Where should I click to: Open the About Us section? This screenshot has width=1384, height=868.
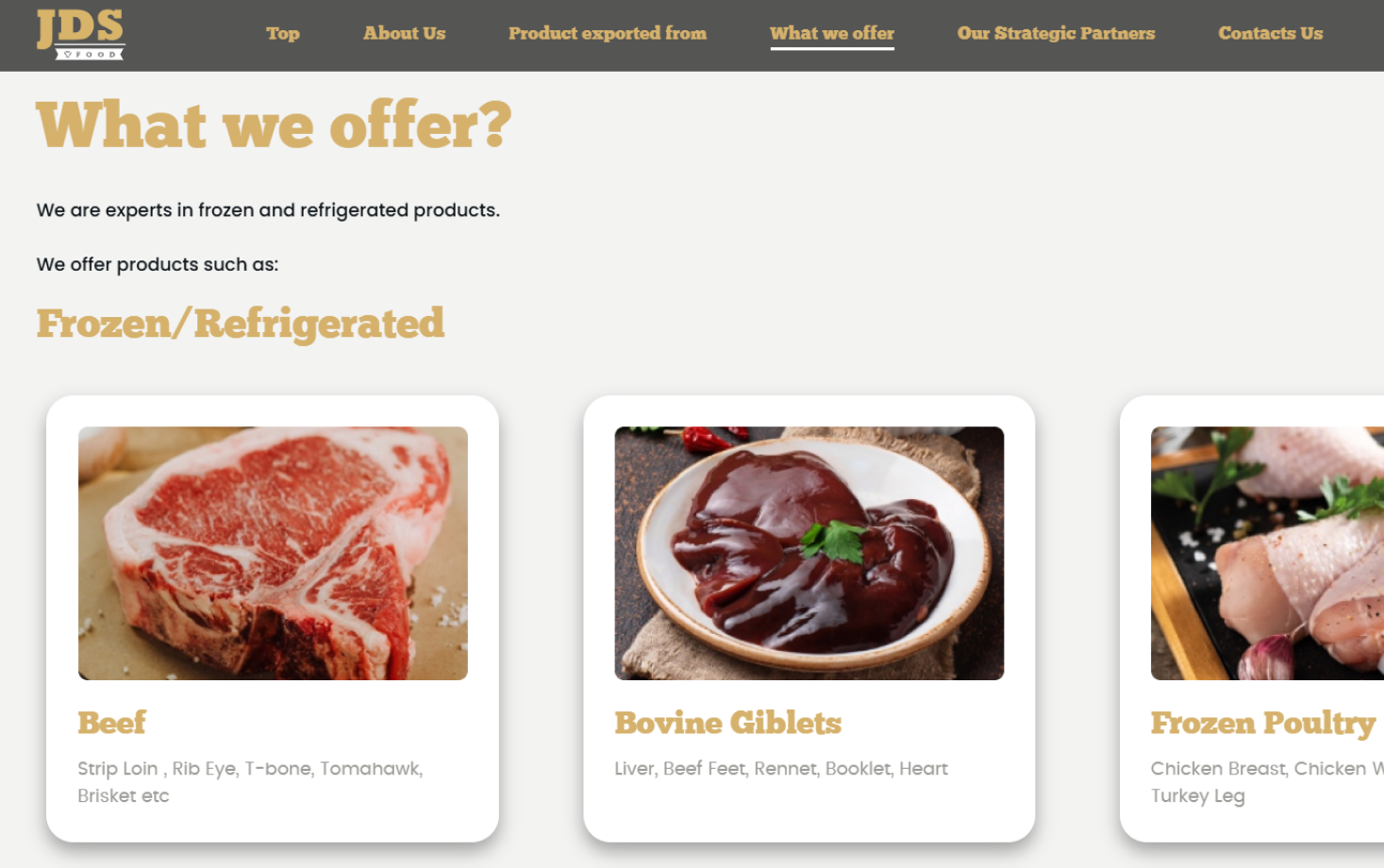pos(405,33)
